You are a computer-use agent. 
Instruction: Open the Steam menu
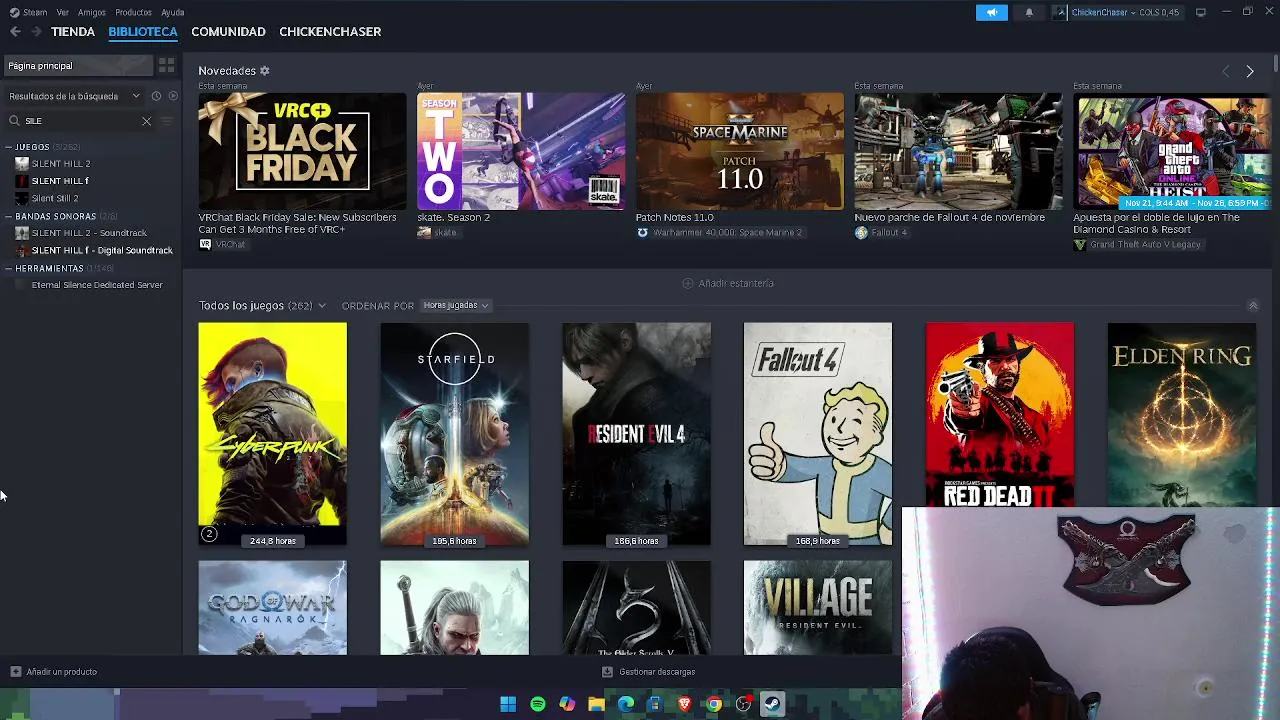click(29, 13)
